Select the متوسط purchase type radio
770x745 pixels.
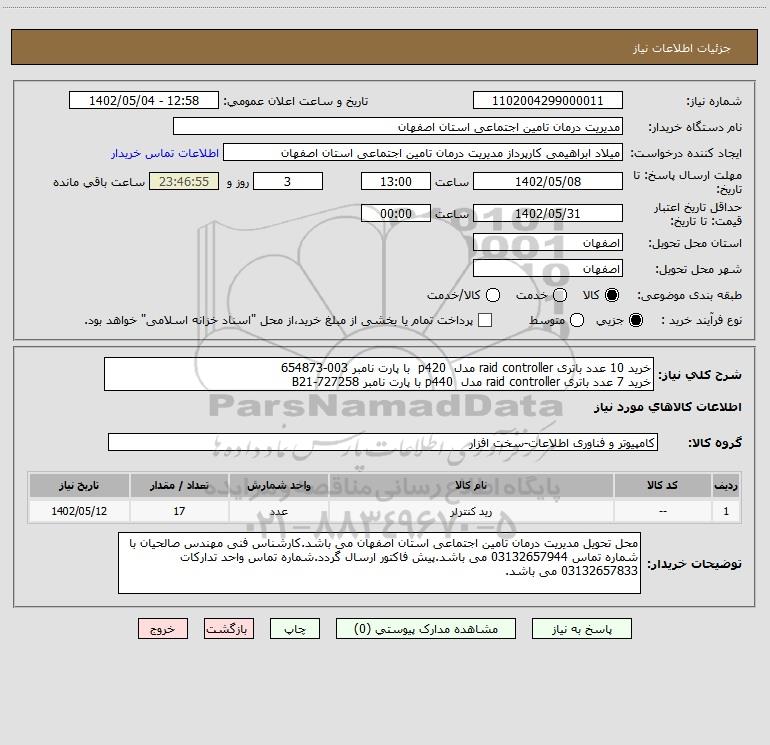point(577,320)
